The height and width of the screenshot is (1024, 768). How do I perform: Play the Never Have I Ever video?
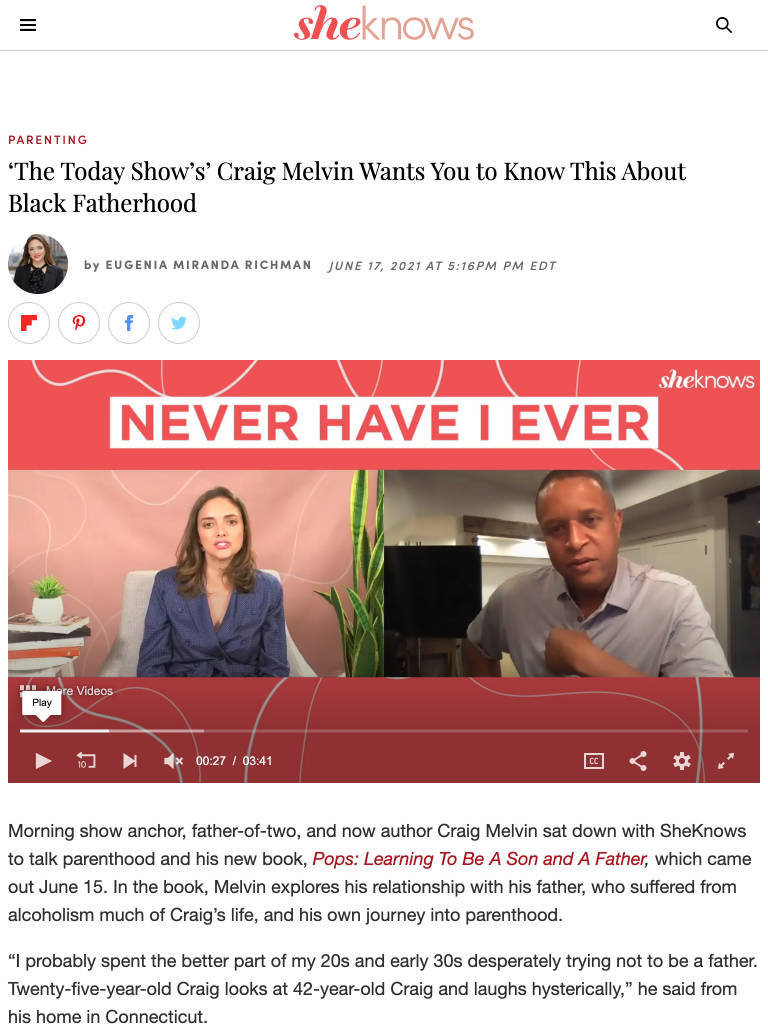coord(43,761)
